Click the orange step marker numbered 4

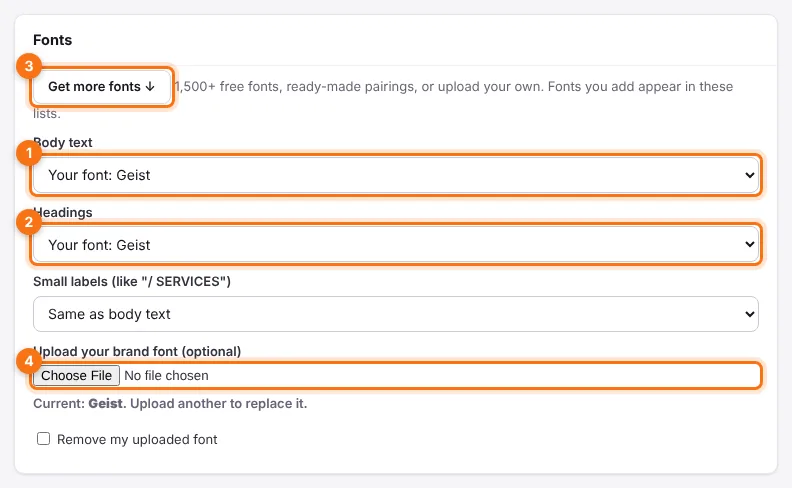click(29, 361)
